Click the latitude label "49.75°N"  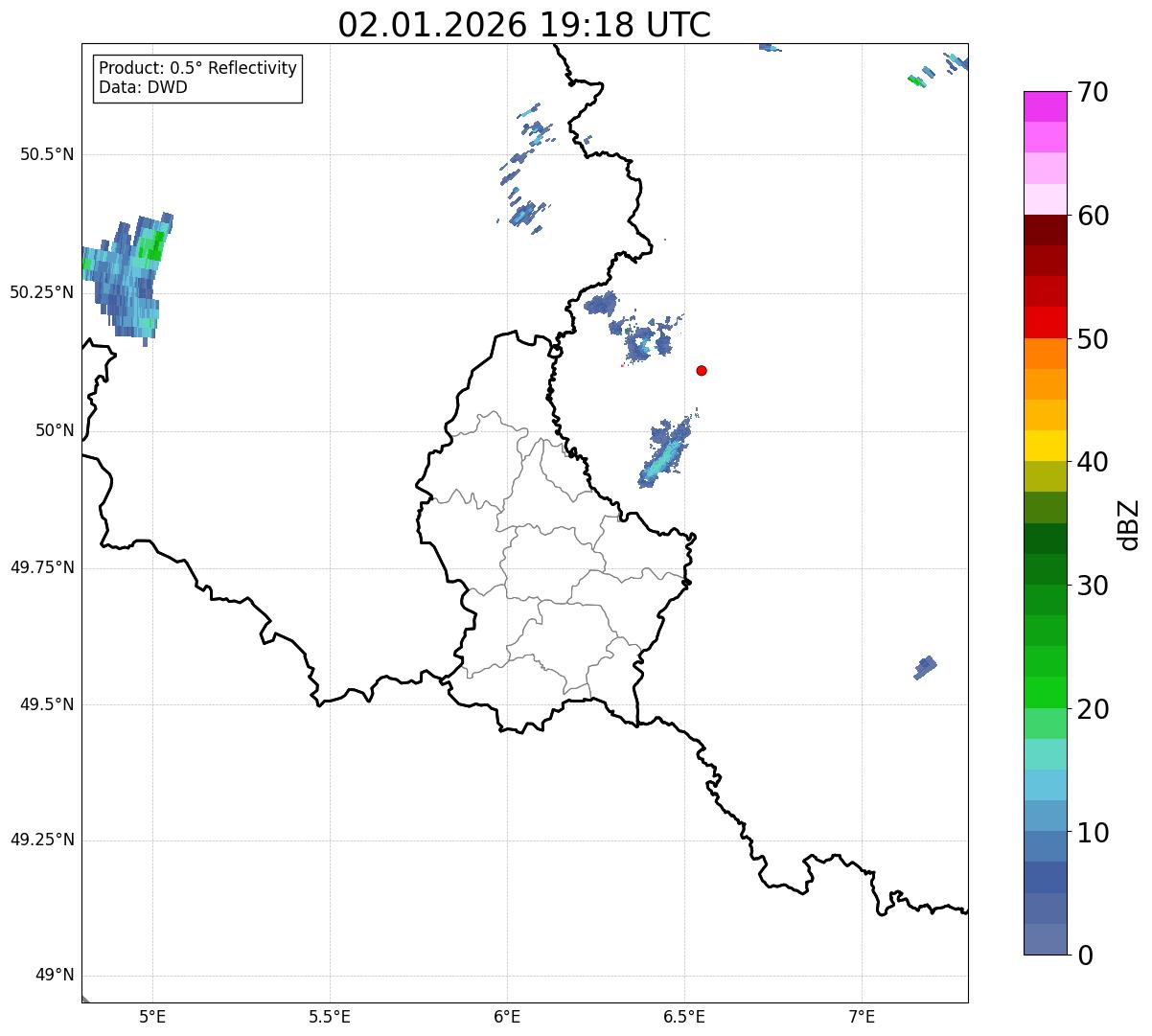coord(41,567)
